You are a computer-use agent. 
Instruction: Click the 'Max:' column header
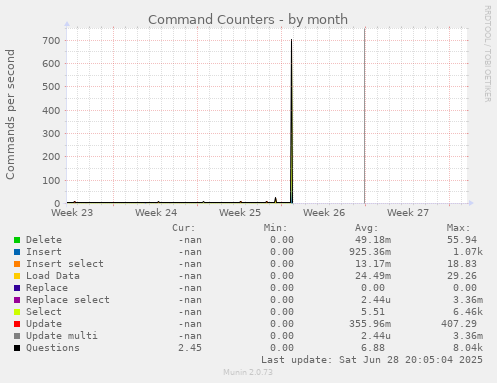pos(458,228)
